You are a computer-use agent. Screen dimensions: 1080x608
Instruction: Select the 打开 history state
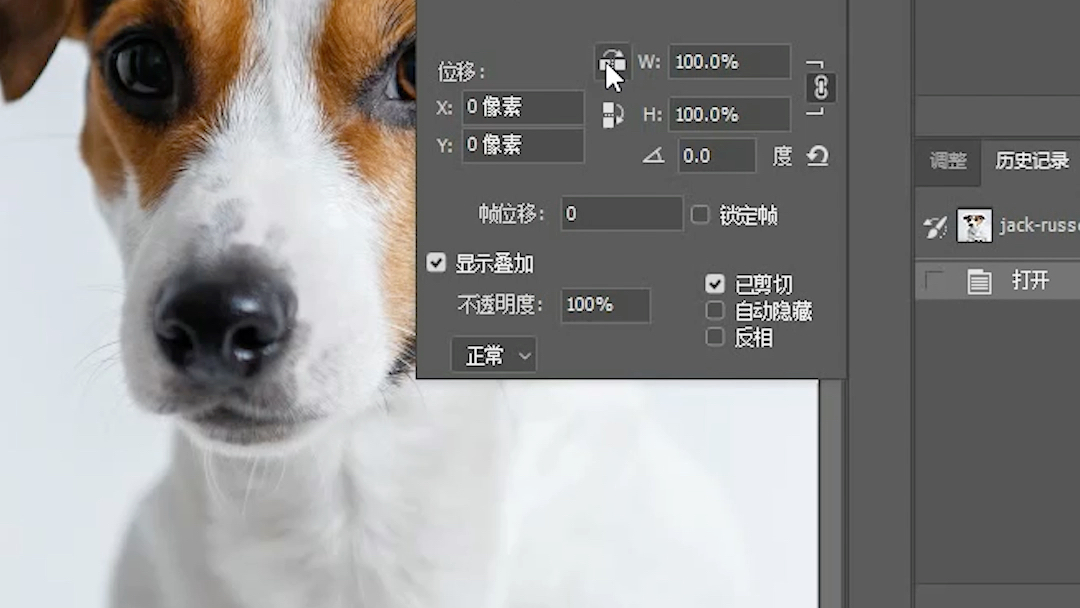(x=1030, y=281)
